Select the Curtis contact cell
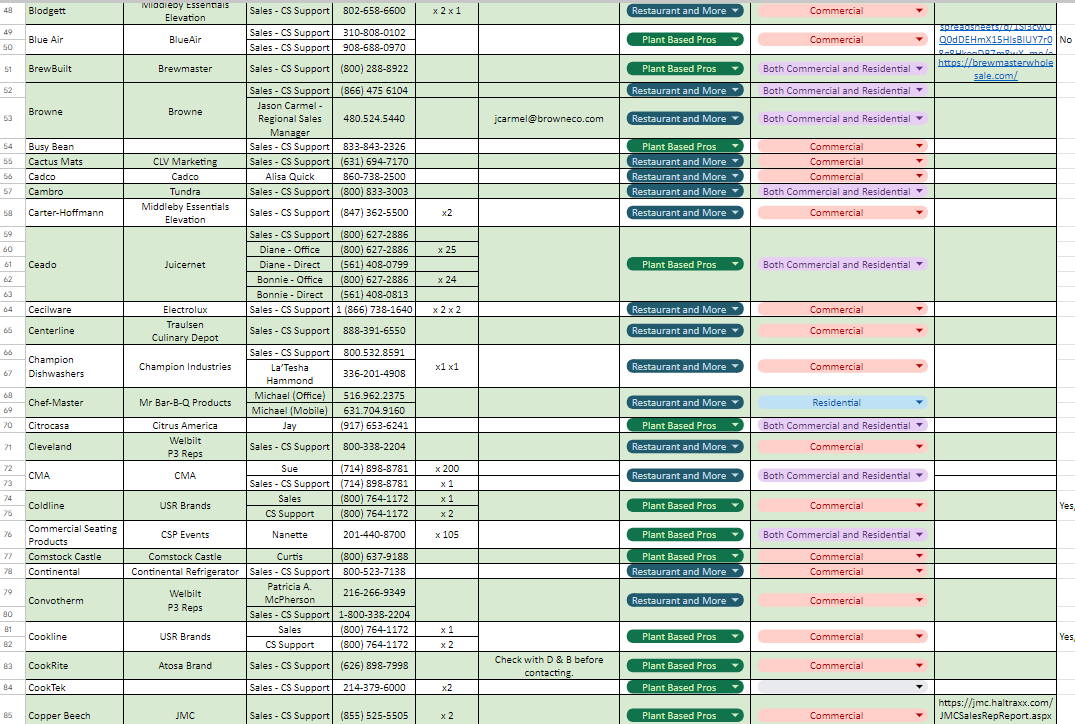The width and height of the screenshot is (1075, 724). click(289, 557)
